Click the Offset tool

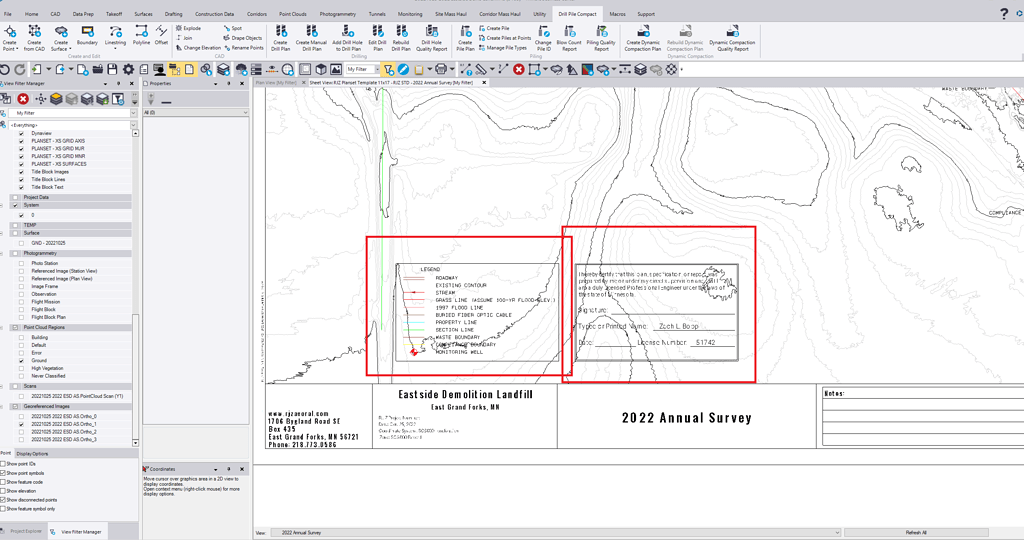pyautogui.click(x=161, y=35)
